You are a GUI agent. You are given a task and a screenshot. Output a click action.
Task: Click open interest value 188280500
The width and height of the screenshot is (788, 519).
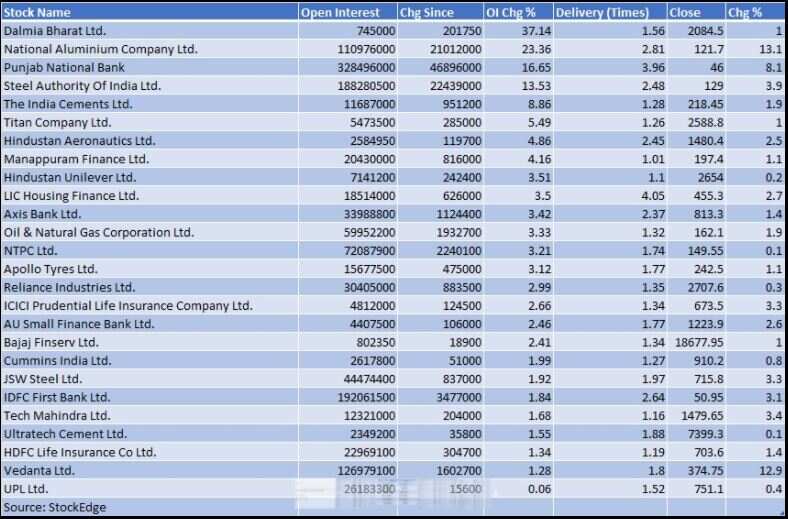click(366, 86)
